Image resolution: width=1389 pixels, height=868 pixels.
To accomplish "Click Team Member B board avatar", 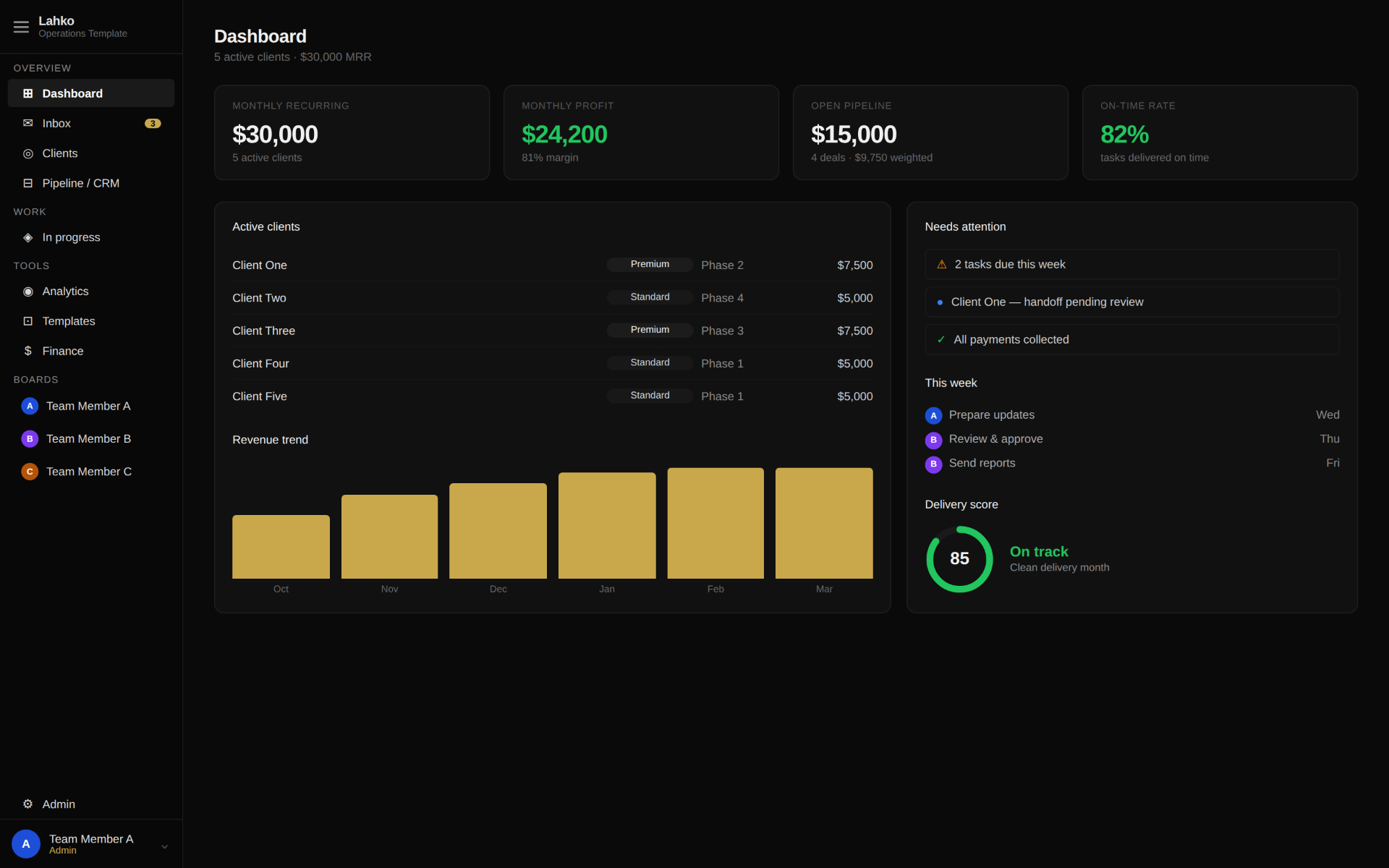I will 30,438.
